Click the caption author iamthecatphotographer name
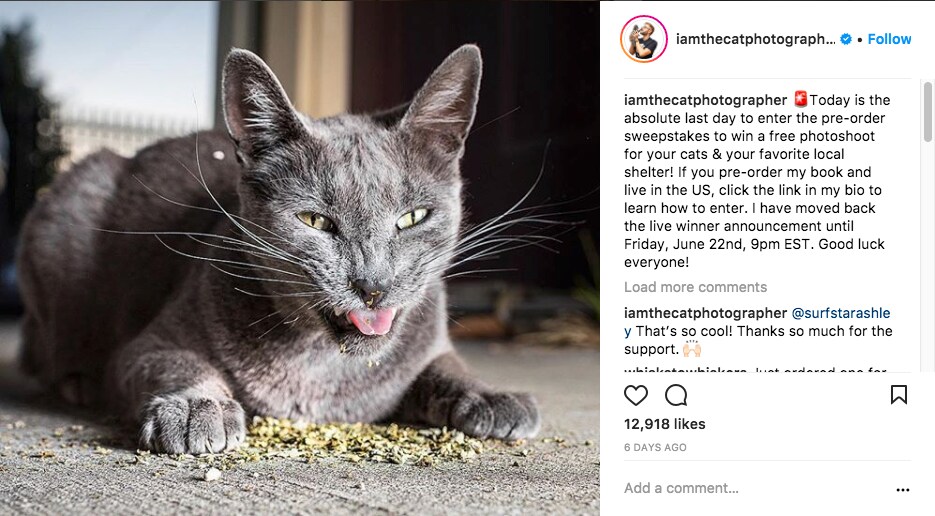Viewport: 935px width, 516px height. coord(705,100)
